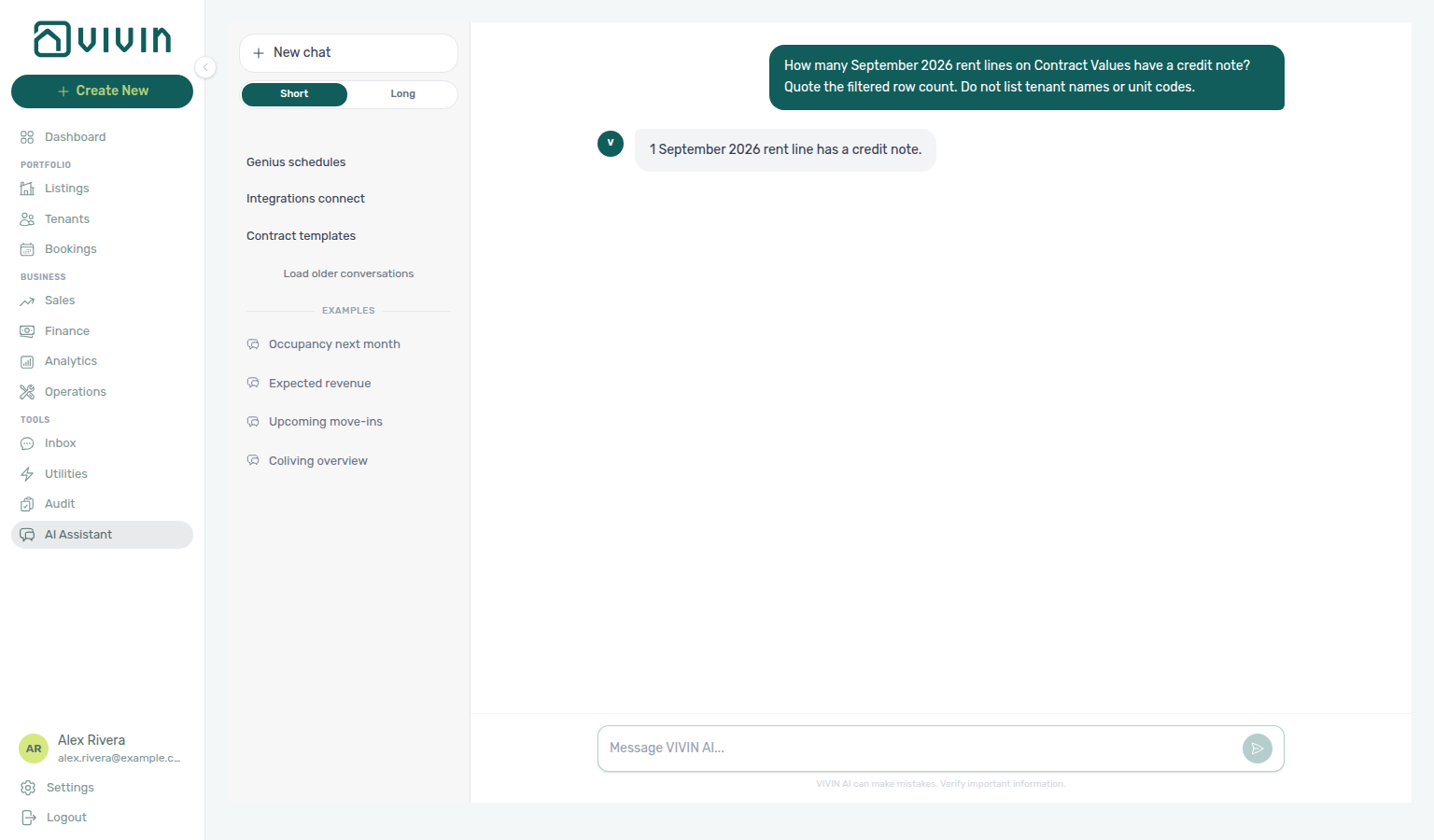The width and height of the screenshot is (1434, 840).
Task: Click the assistant V avatar badge
Action: pyautogui.click(x=611, y=144)
